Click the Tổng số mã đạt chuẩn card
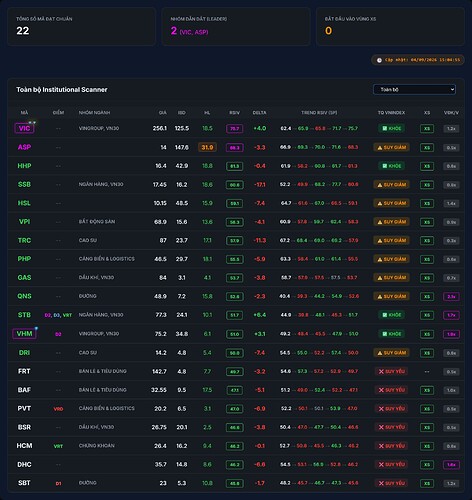This screenshot has height=500, width=472. (x=82, y=27)
